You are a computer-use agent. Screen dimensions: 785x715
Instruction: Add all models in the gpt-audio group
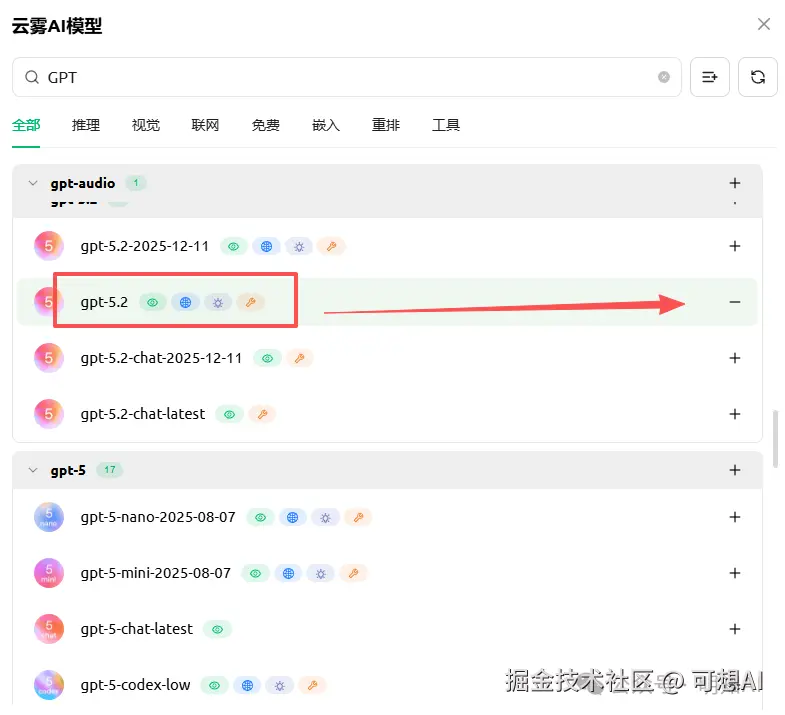(x=734, y=183)
